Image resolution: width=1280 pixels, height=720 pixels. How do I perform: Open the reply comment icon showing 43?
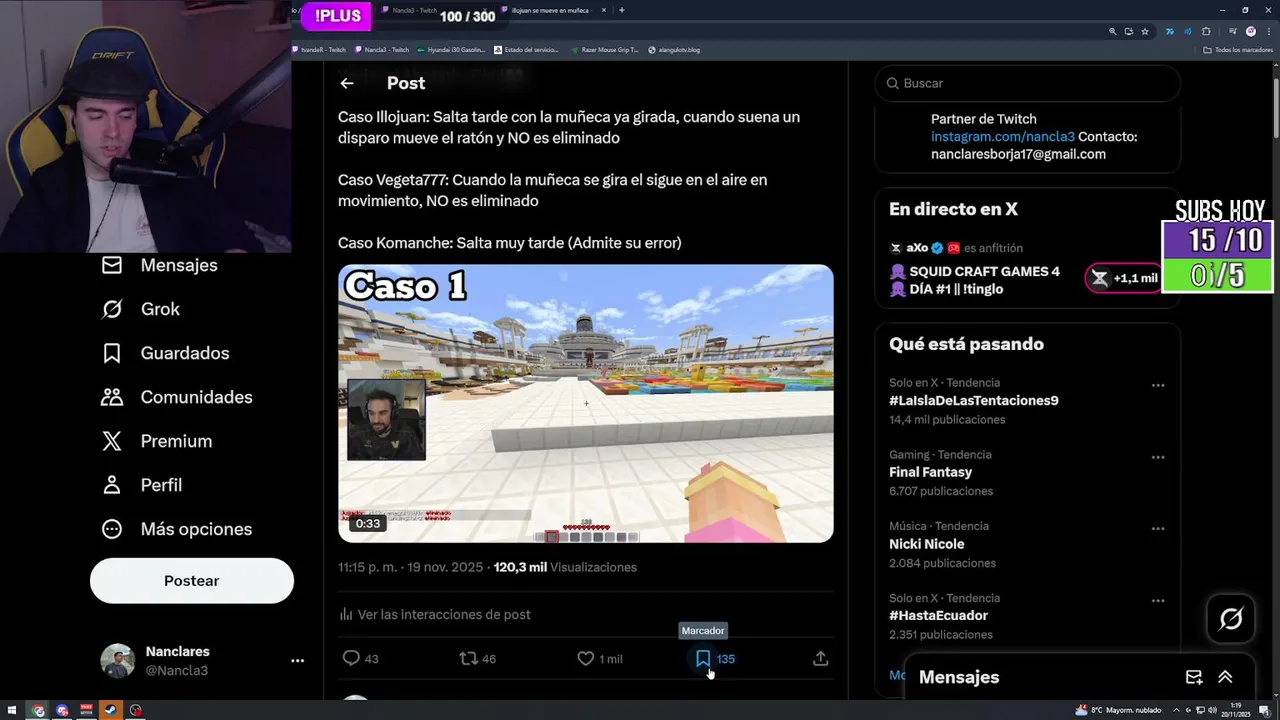click(351, 658)
